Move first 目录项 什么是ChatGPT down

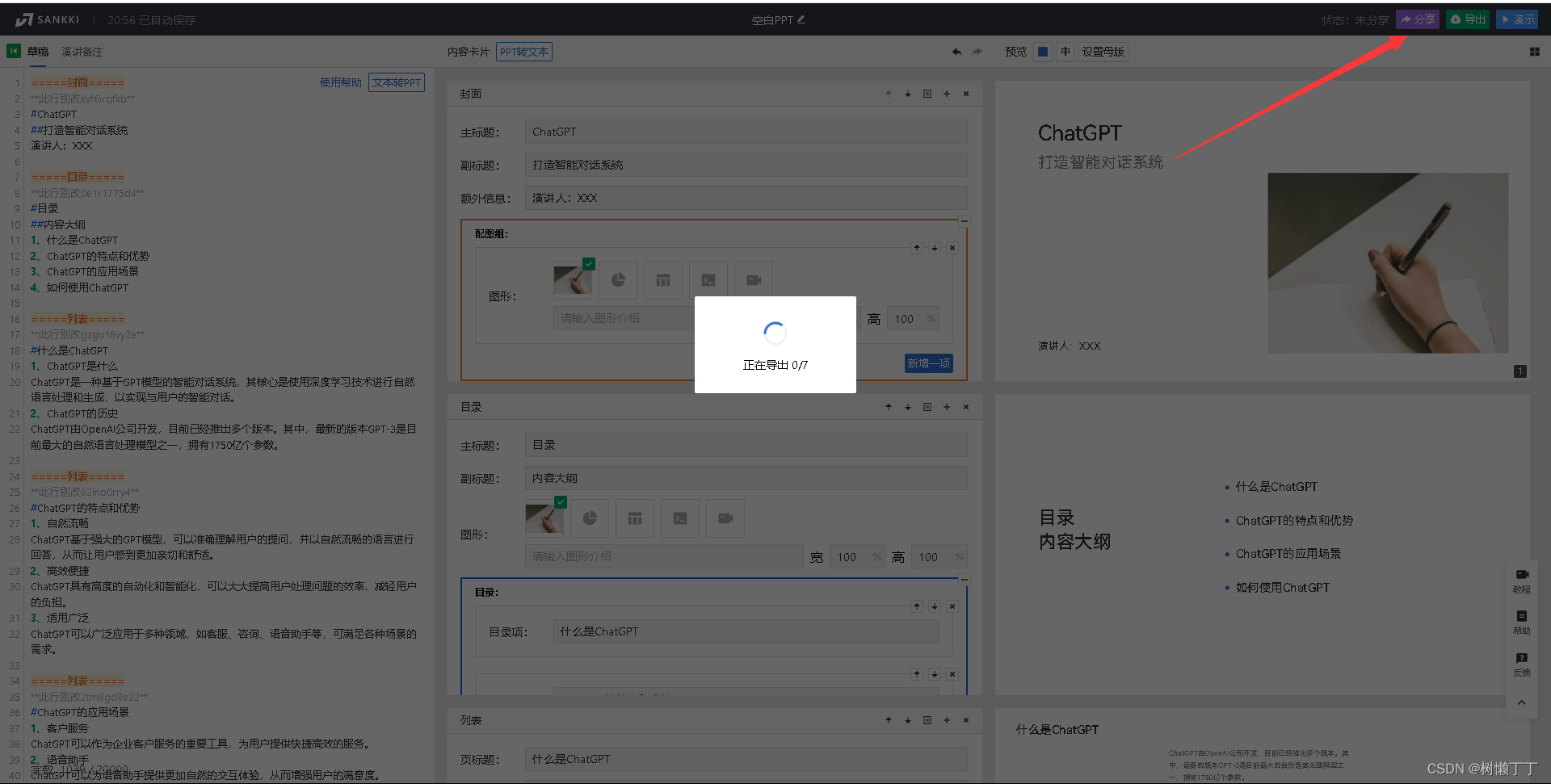pyautogui.click(x=935, y=606)
